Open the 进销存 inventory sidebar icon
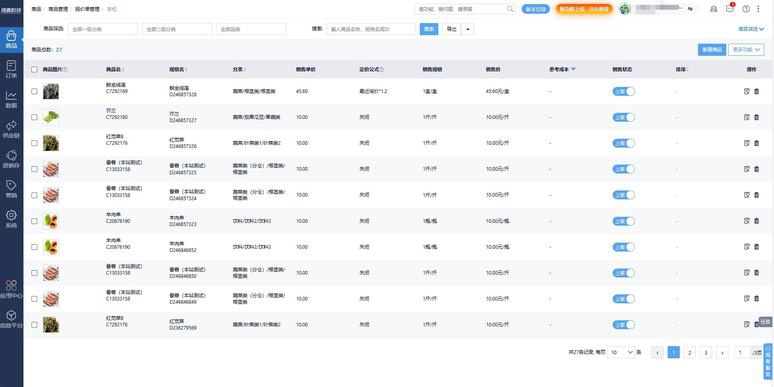Image resolution: width=774 pixels, height=387 pixels. 11,159
